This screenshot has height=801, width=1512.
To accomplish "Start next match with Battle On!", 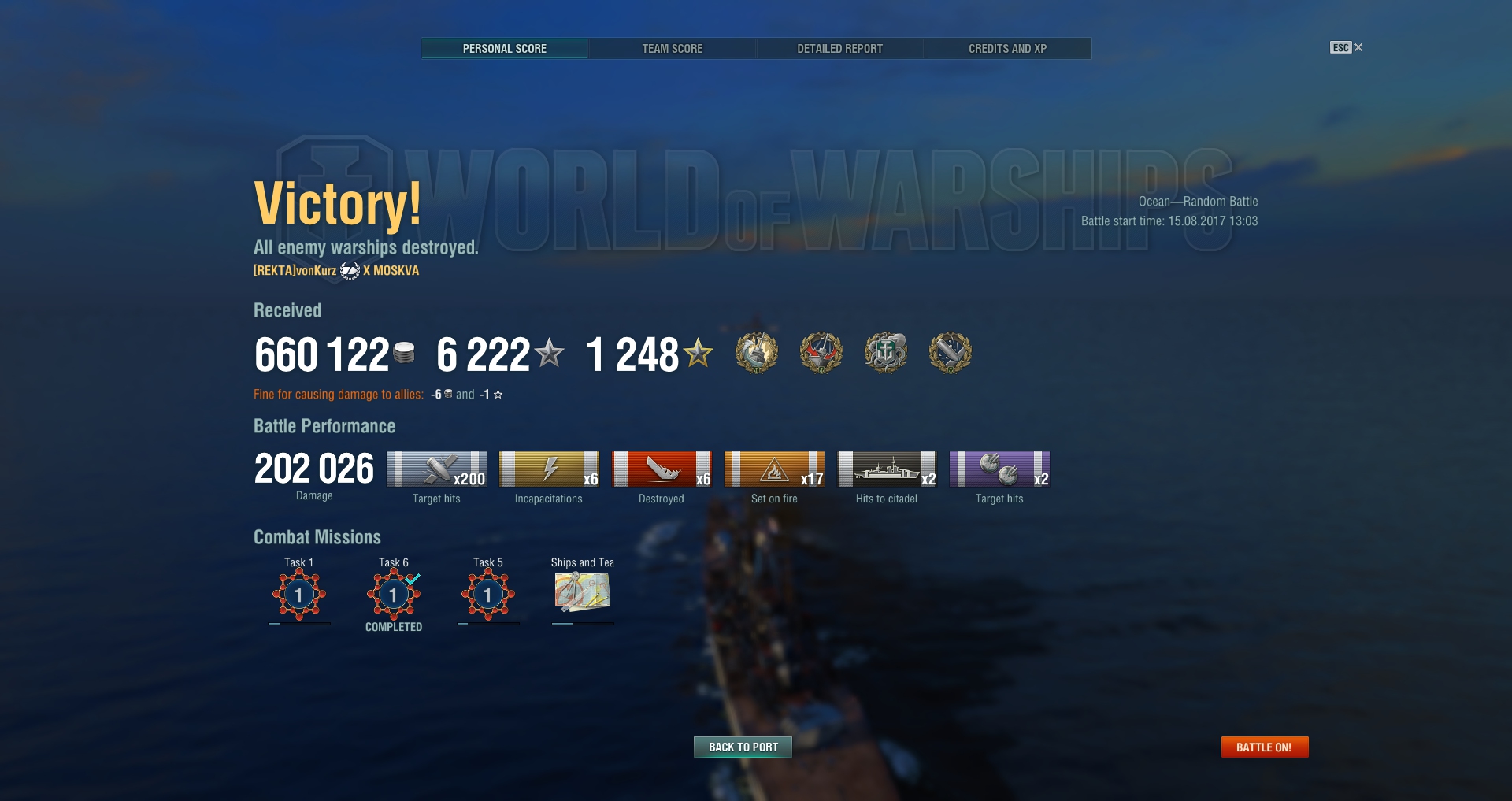I will tap(1265, 747).
